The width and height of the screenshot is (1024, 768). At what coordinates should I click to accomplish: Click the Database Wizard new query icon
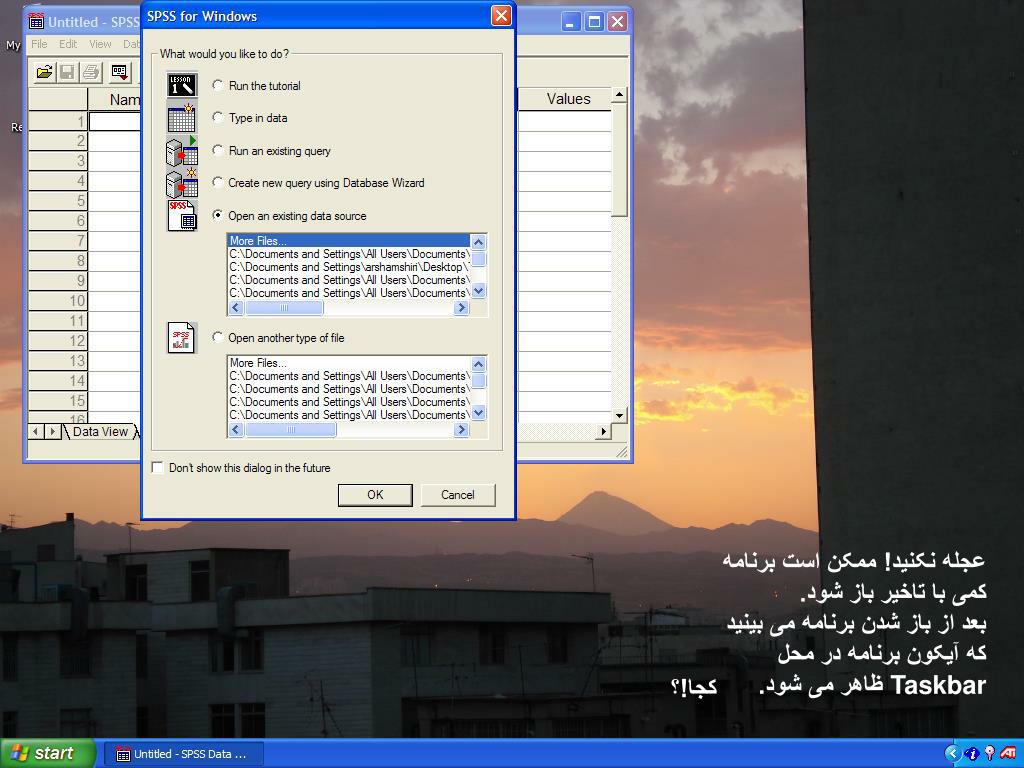coord(182,184)
